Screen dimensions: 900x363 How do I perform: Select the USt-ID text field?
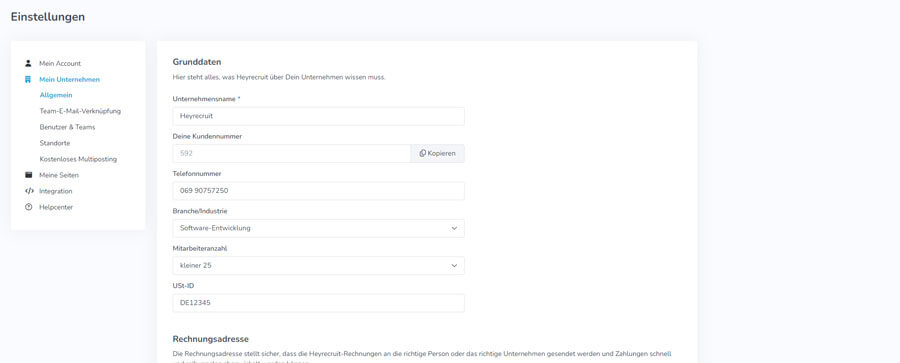[319, 303]
